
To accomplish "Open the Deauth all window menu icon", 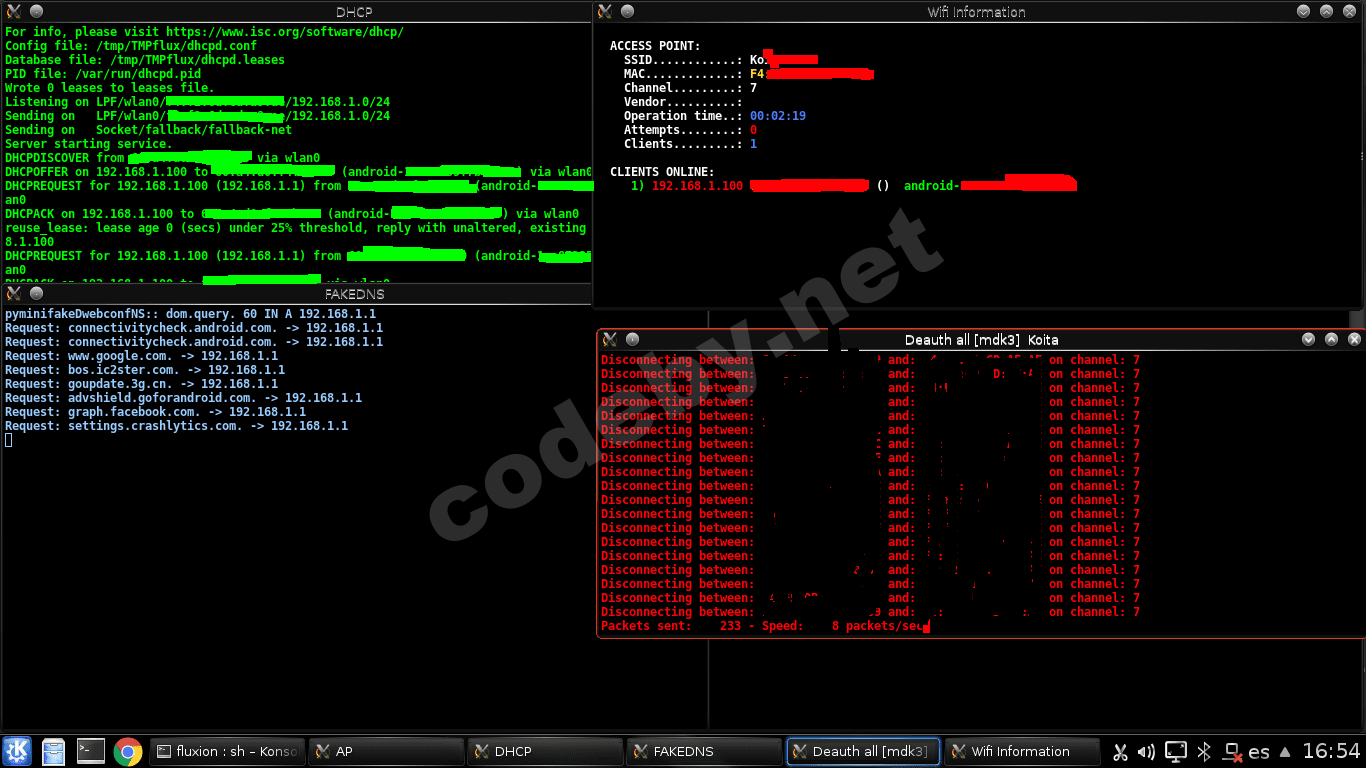I will 609,339.
